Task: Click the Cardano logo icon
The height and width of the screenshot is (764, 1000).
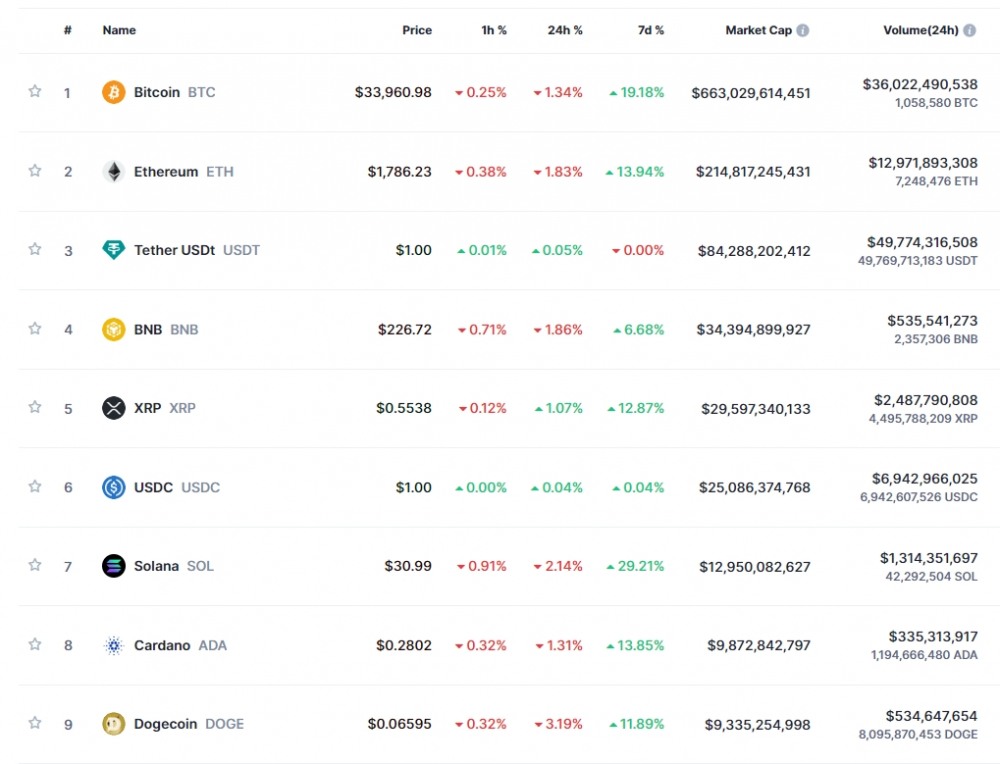Action: (114, 645)
